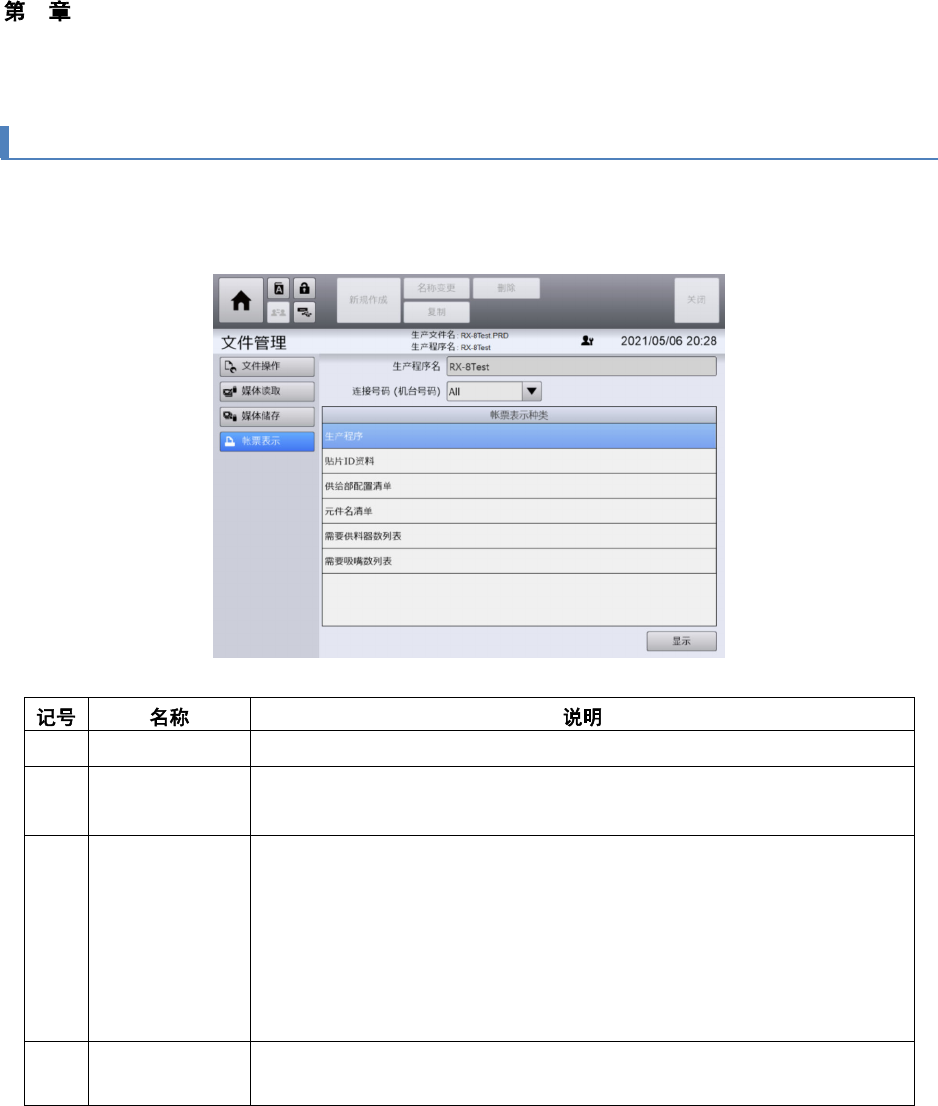Open the 媒体读取 sidebar menu

(267, 391)
